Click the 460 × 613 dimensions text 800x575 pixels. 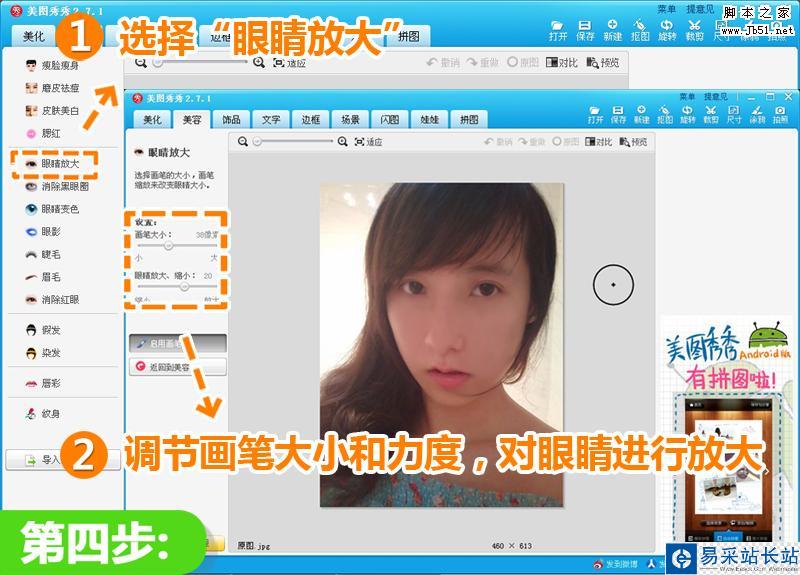pyautogui.click(x=512, y=546)
